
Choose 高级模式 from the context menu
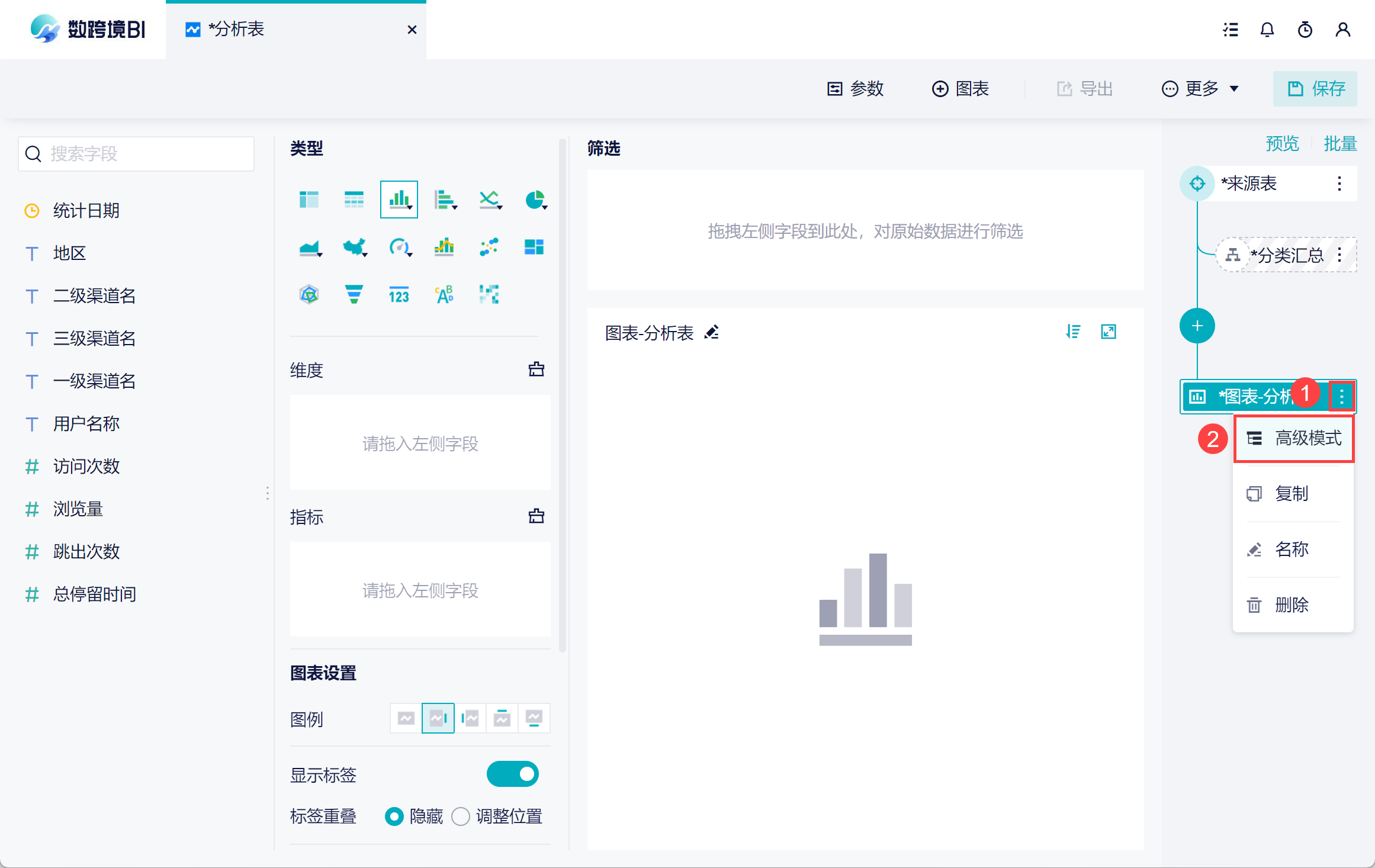1294,438
